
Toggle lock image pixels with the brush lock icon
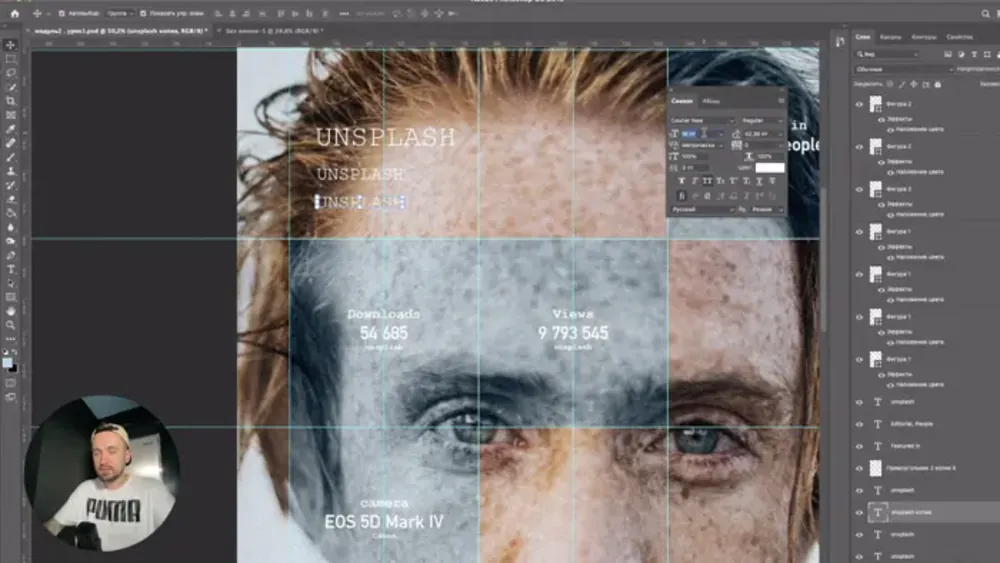tap(902, 84)
